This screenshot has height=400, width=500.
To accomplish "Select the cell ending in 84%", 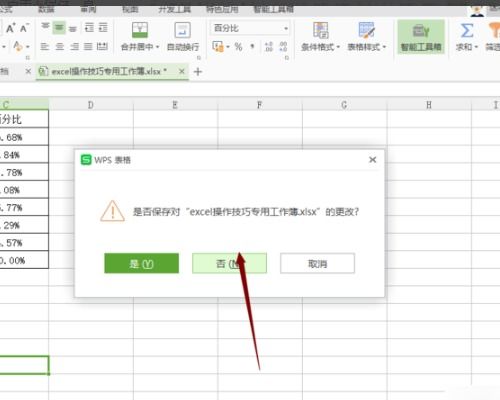I will [x=24, y=154].
